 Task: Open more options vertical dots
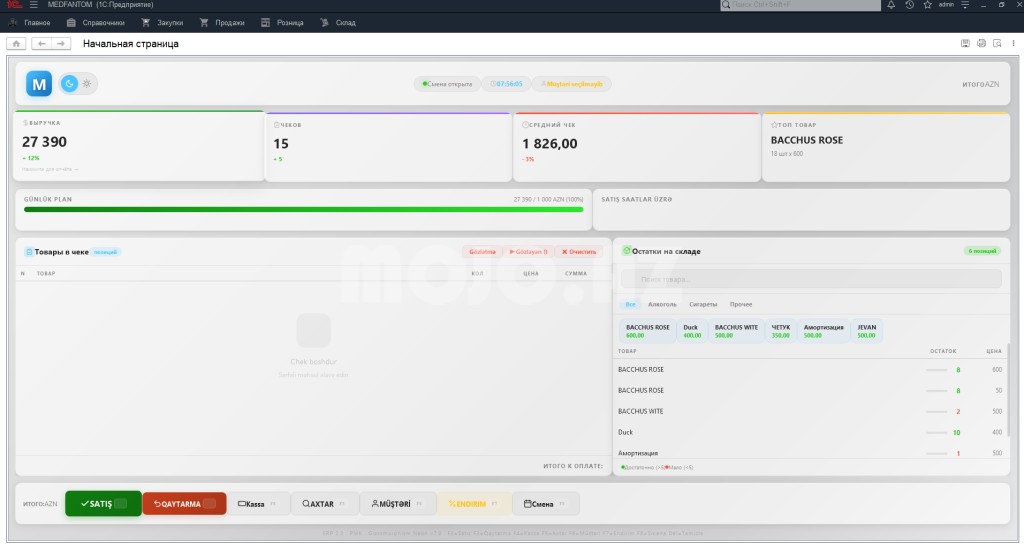pos(1014,43)
